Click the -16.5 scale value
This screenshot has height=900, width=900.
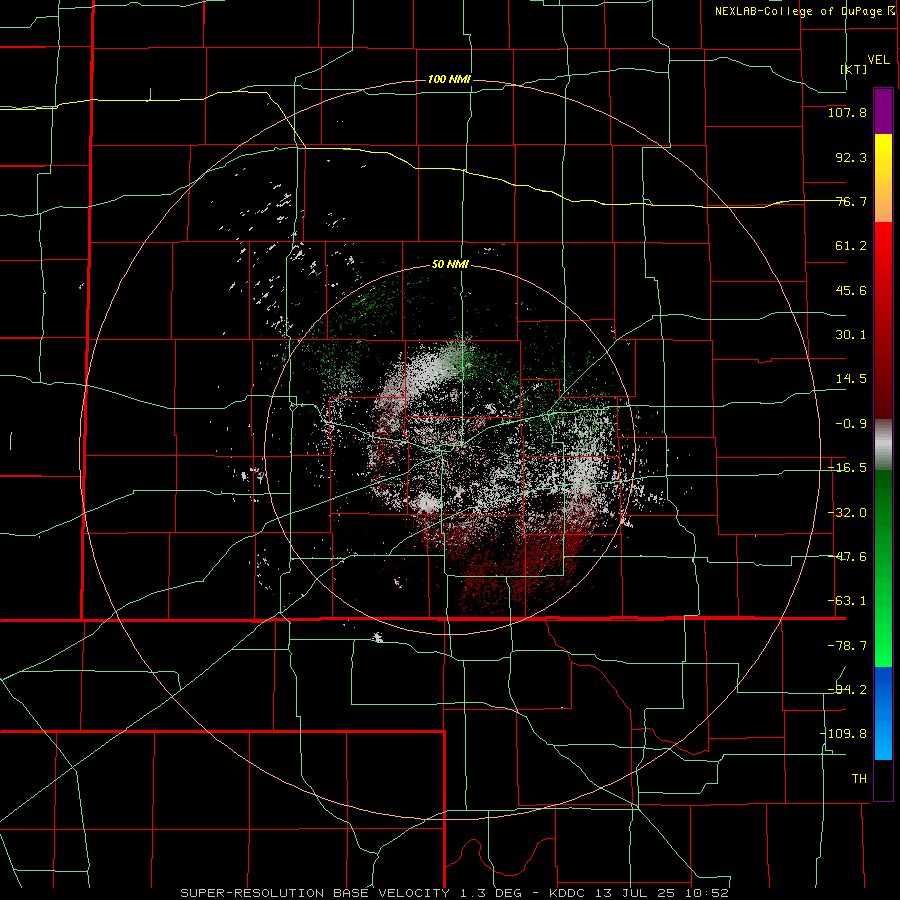(x=847, y=468)
